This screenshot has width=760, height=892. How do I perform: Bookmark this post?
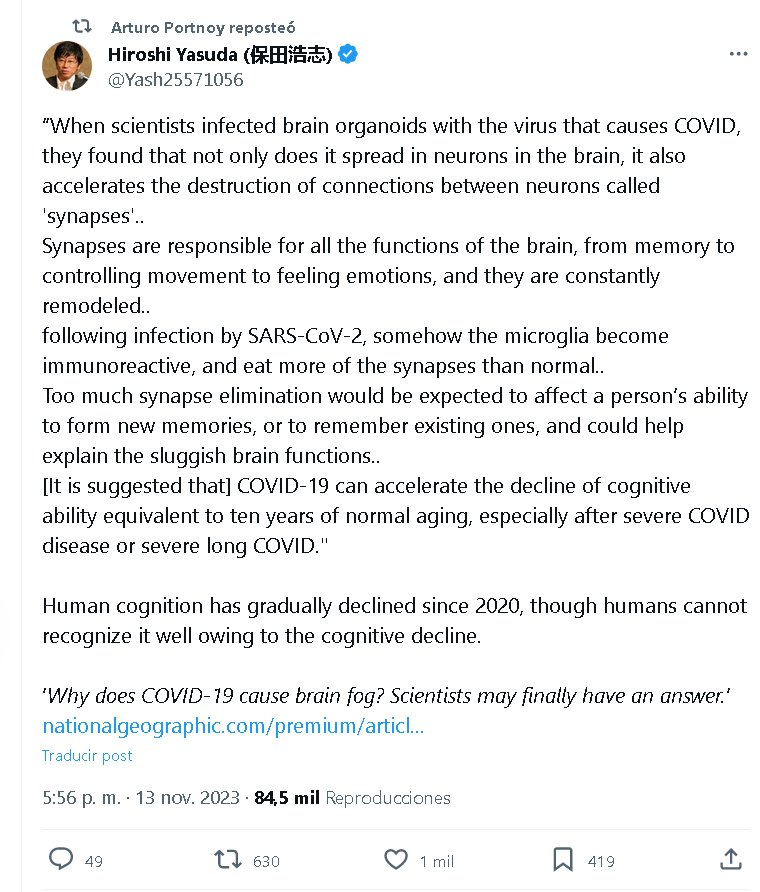(x=563, y=859)
